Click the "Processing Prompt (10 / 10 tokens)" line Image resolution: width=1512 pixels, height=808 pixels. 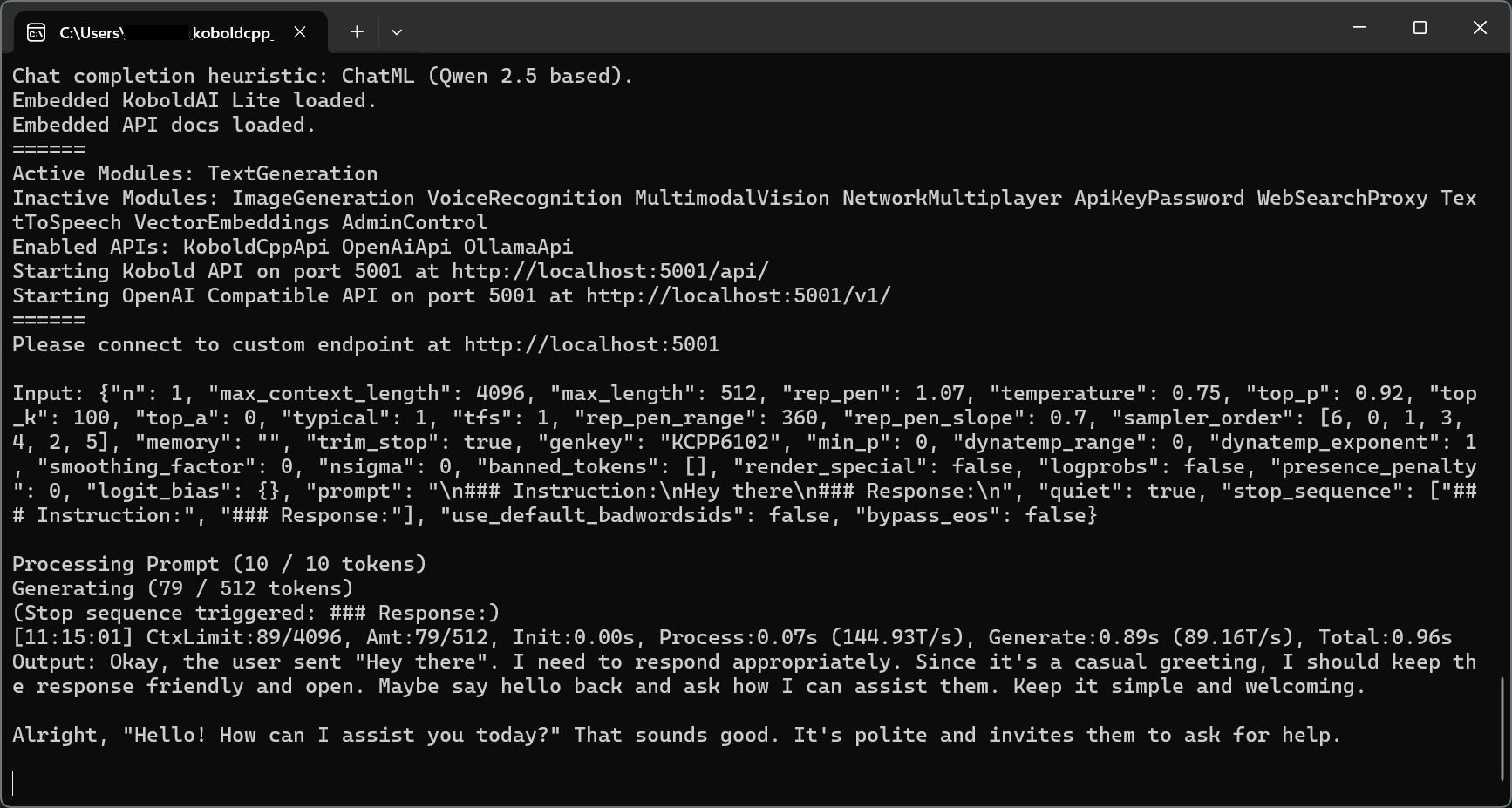[x=219, y=564]
